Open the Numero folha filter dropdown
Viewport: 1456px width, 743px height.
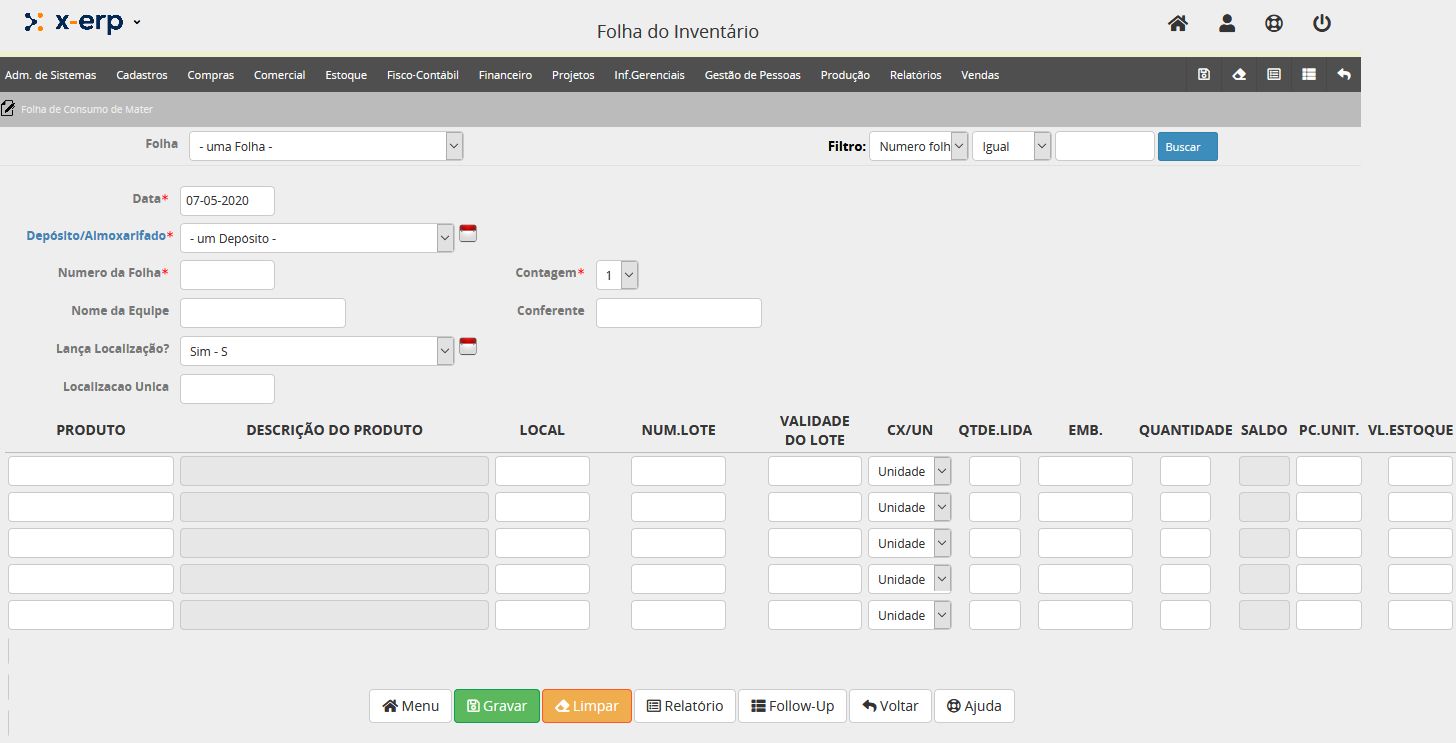[x=919, y=146]
